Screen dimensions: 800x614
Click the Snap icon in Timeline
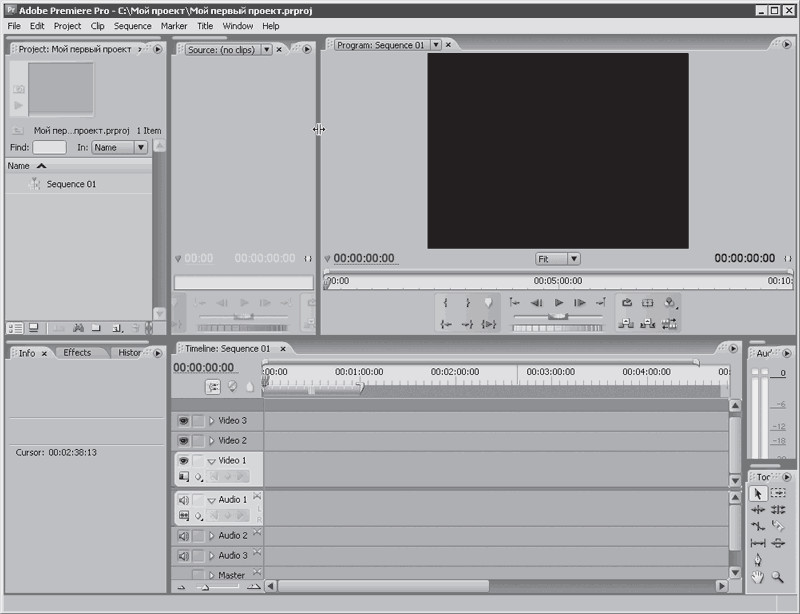click(213, 386)
